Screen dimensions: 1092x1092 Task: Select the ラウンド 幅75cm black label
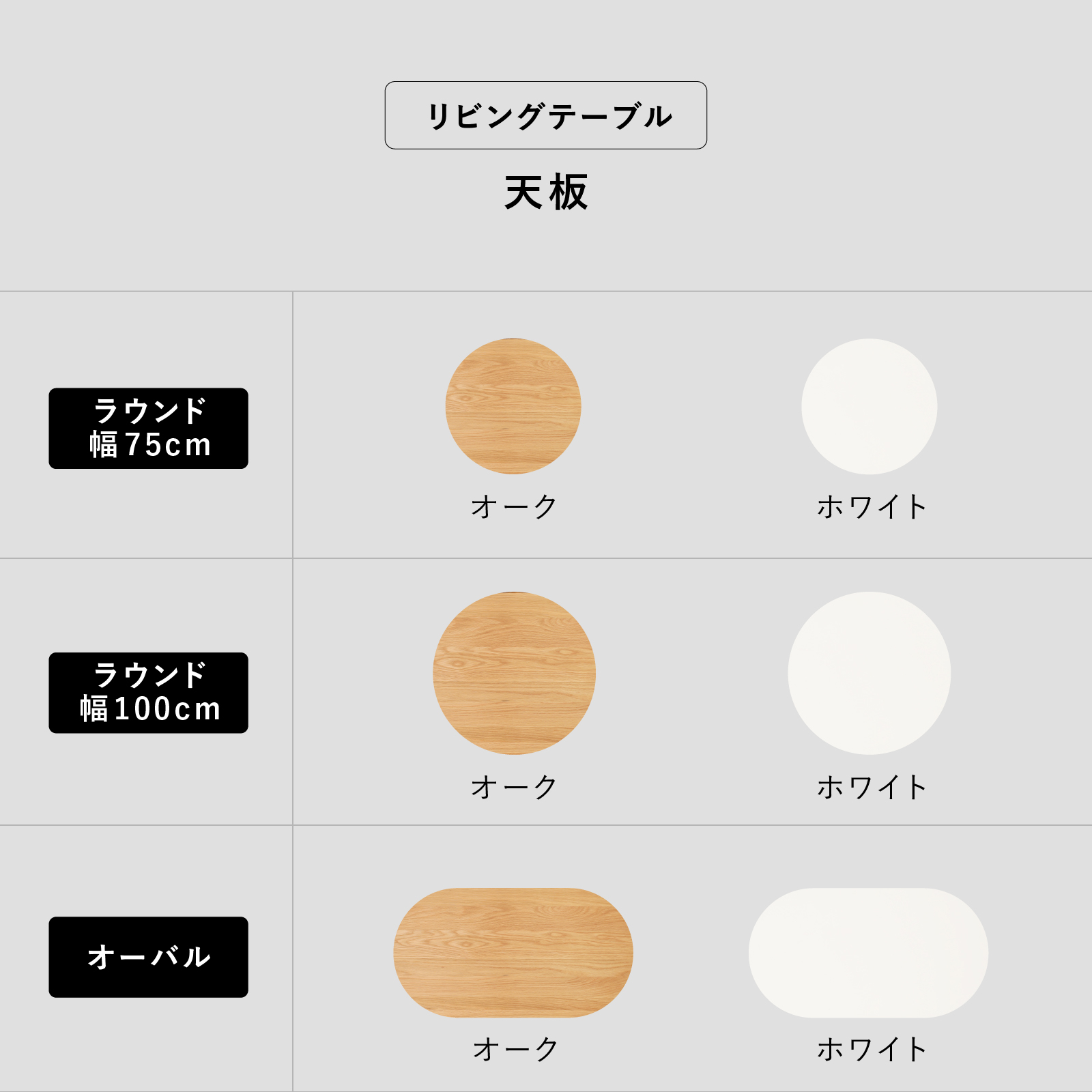point(148,428)
